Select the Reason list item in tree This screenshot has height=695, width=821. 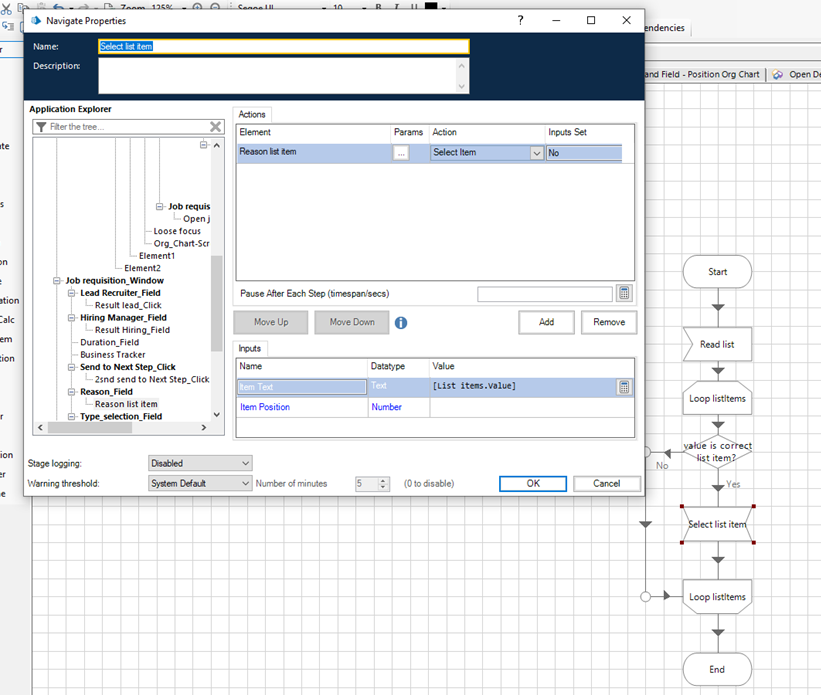click(x=126, y=404)
